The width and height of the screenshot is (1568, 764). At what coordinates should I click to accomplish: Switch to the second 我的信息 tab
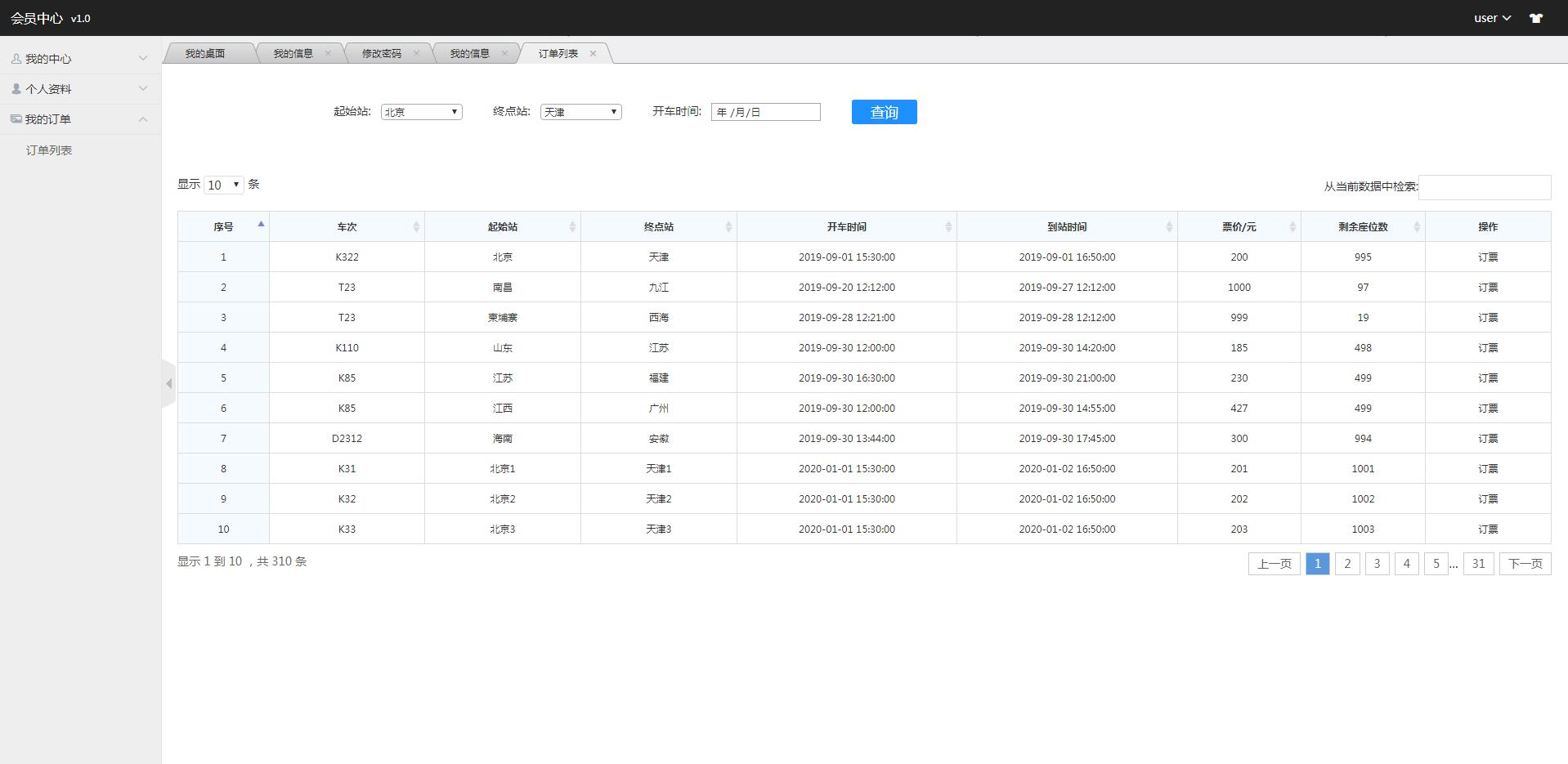(469, 54)
